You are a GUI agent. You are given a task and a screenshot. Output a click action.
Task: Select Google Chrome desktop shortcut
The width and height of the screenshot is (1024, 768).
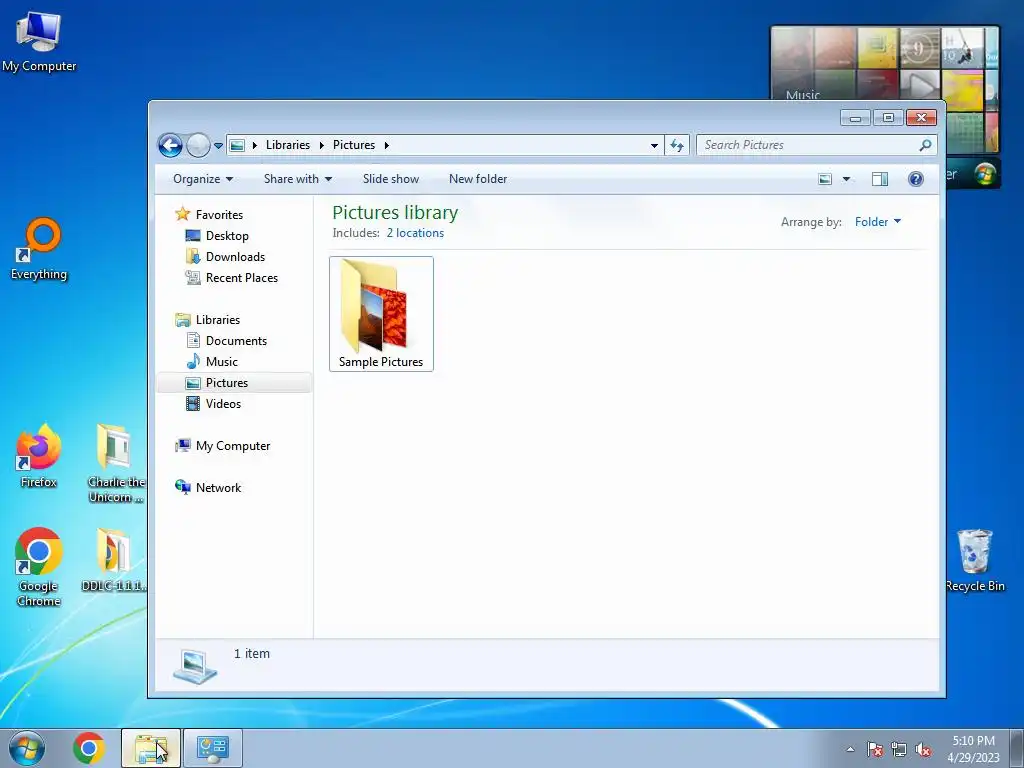point(39,567)
